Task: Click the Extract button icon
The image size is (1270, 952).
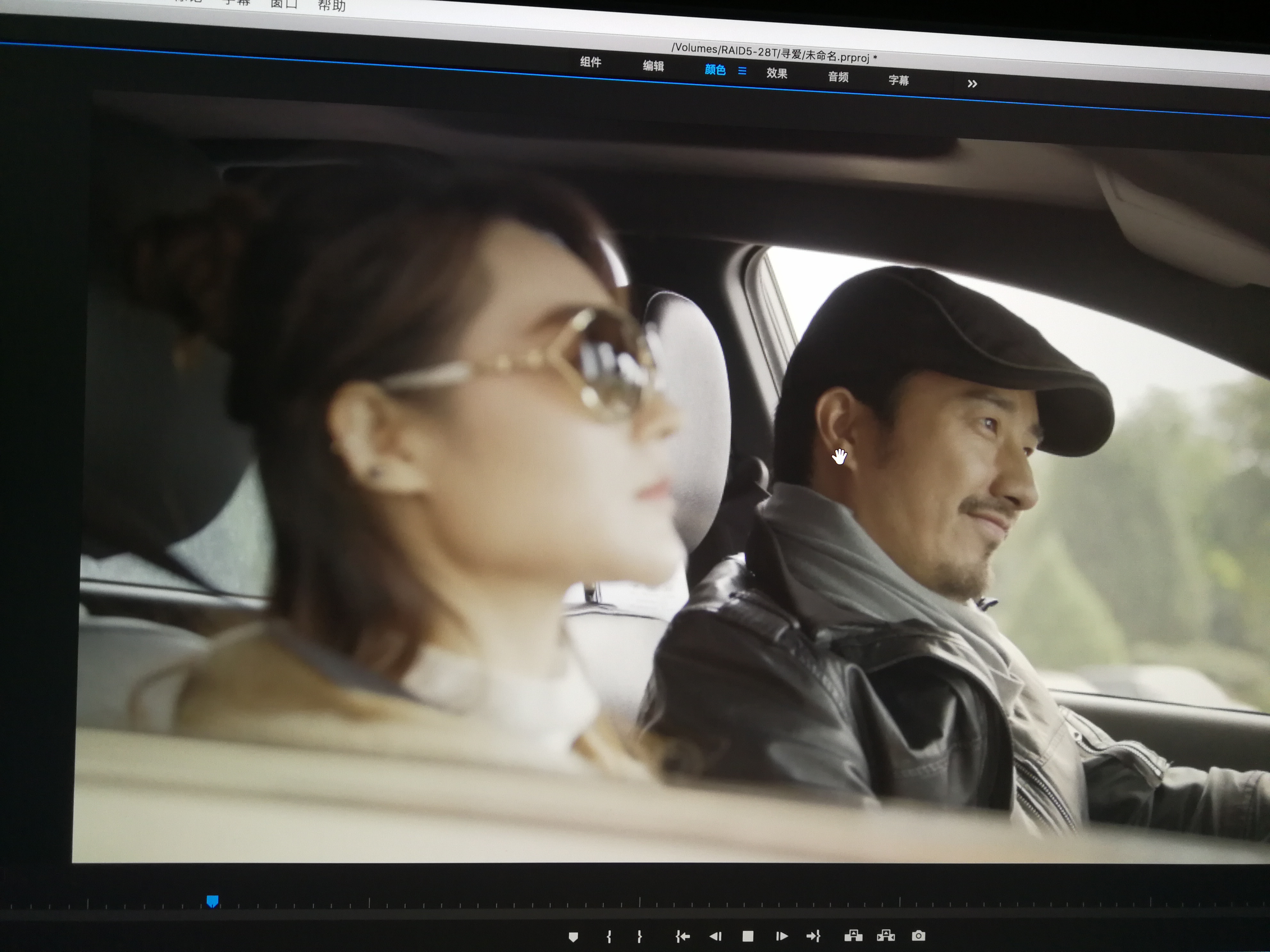Action: [x=886, y=936]
